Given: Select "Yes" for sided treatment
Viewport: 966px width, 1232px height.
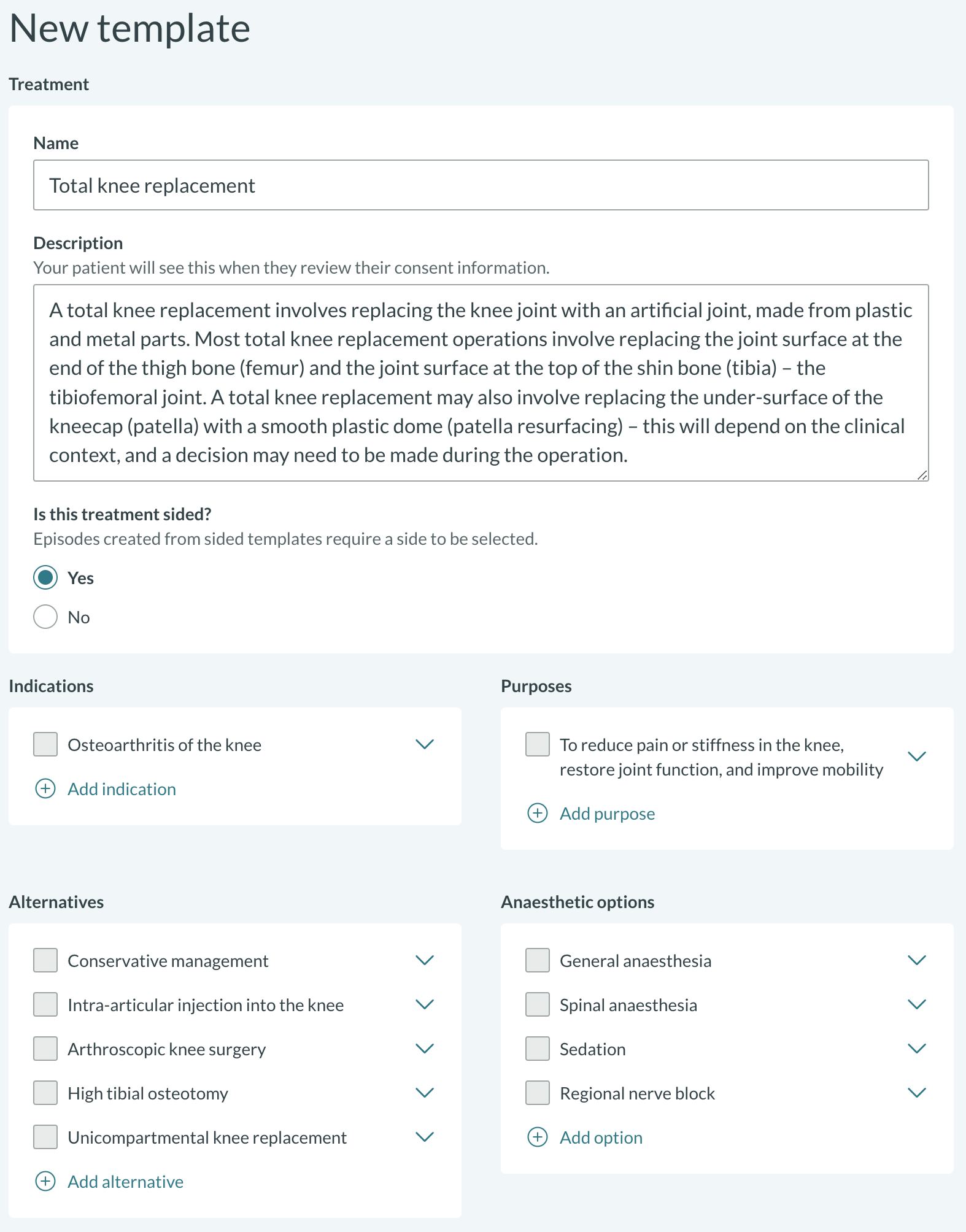Looking at the screenshot, I should [45, 577].
